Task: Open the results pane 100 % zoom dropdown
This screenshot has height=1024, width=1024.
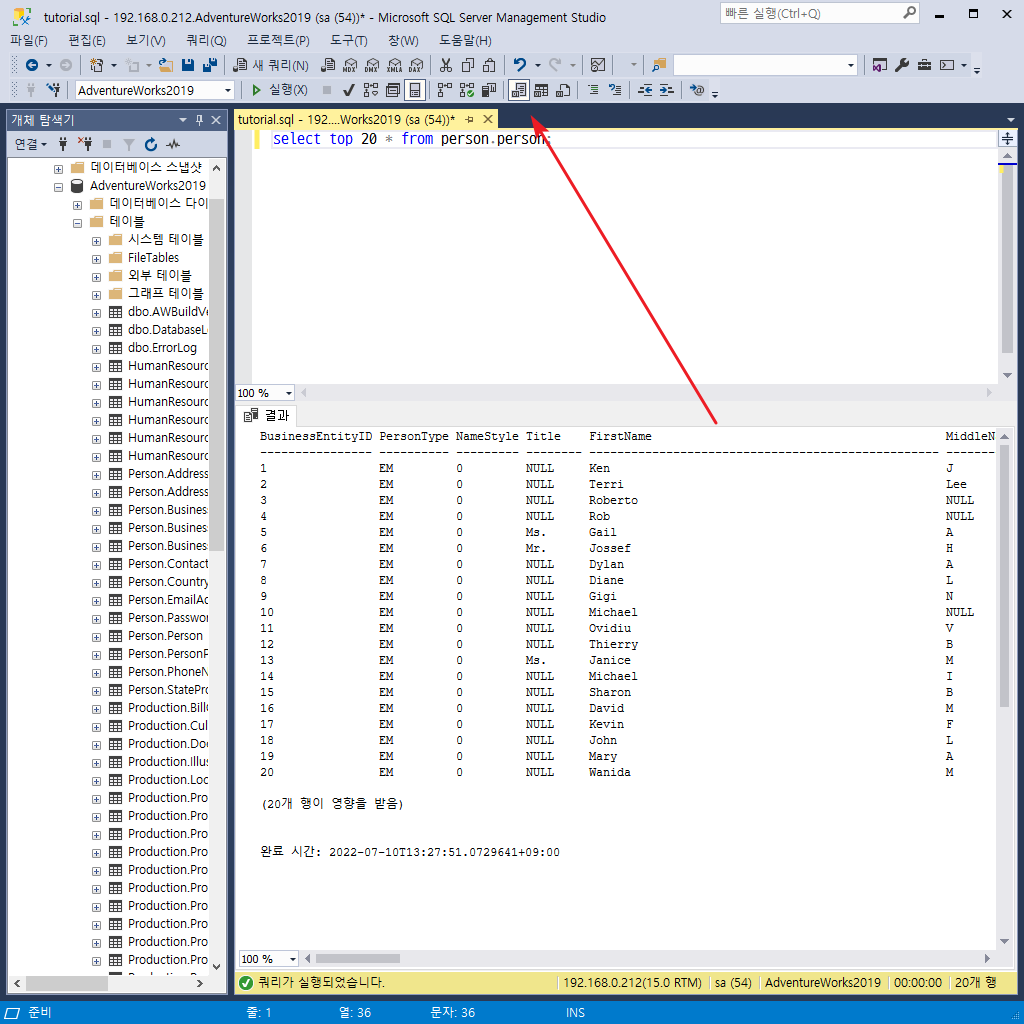Action: coord(293,959)
